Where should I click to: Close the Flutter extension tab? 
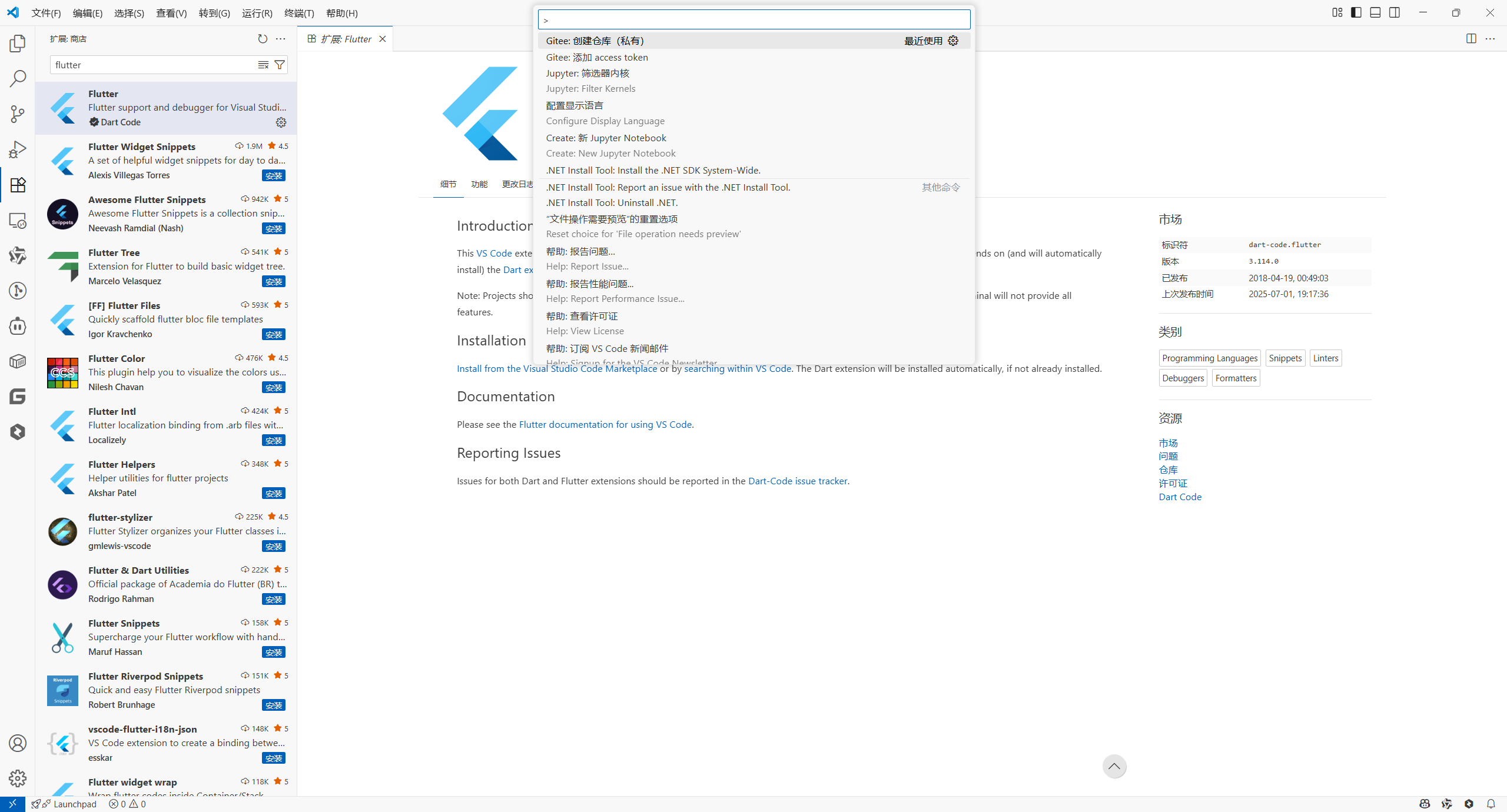pyautogui.click(x=383, y=39)
